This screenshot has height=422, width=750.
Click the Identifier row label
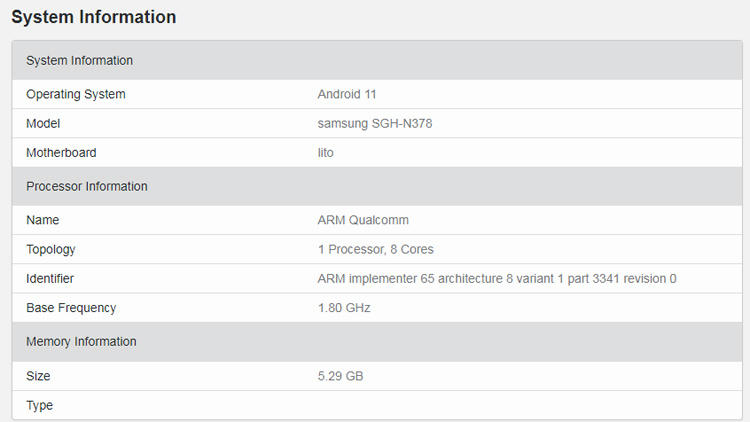tap(50, 278)
